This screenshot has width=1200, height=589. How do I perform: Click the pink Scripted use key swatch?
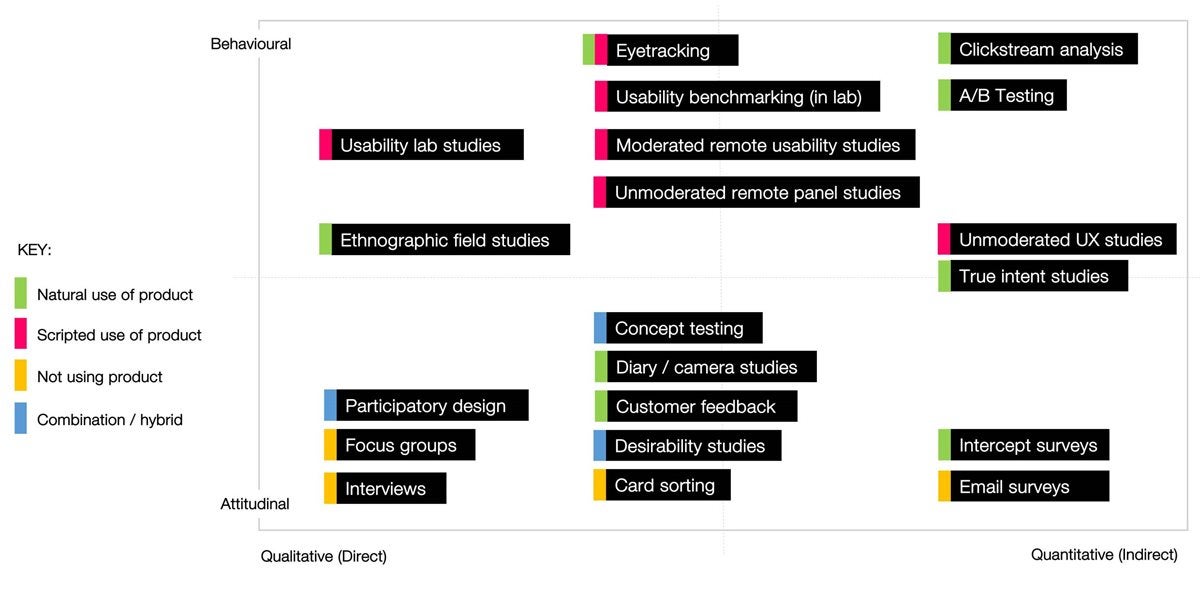pos(21,335)
